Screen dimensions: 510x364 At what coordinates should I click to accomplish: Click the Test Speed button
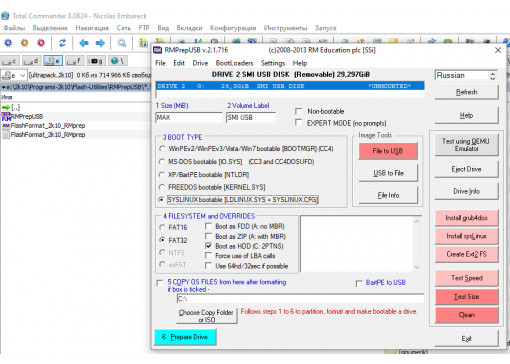pos(466,278)
